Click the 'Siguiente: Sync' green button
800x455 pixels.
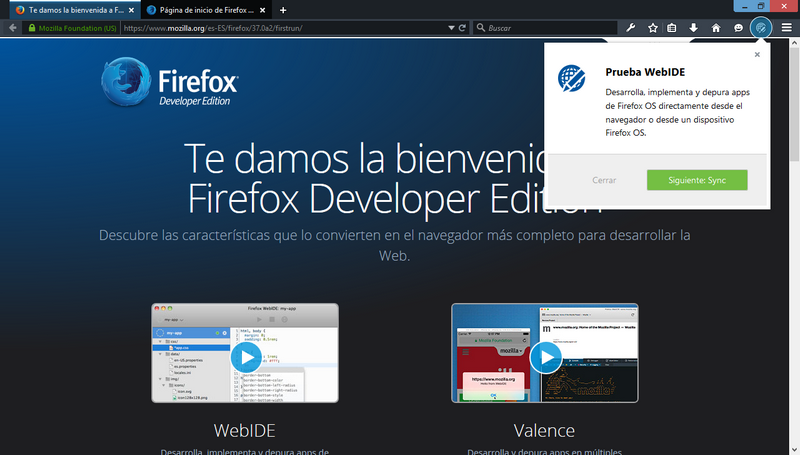[x=697, y=180]
